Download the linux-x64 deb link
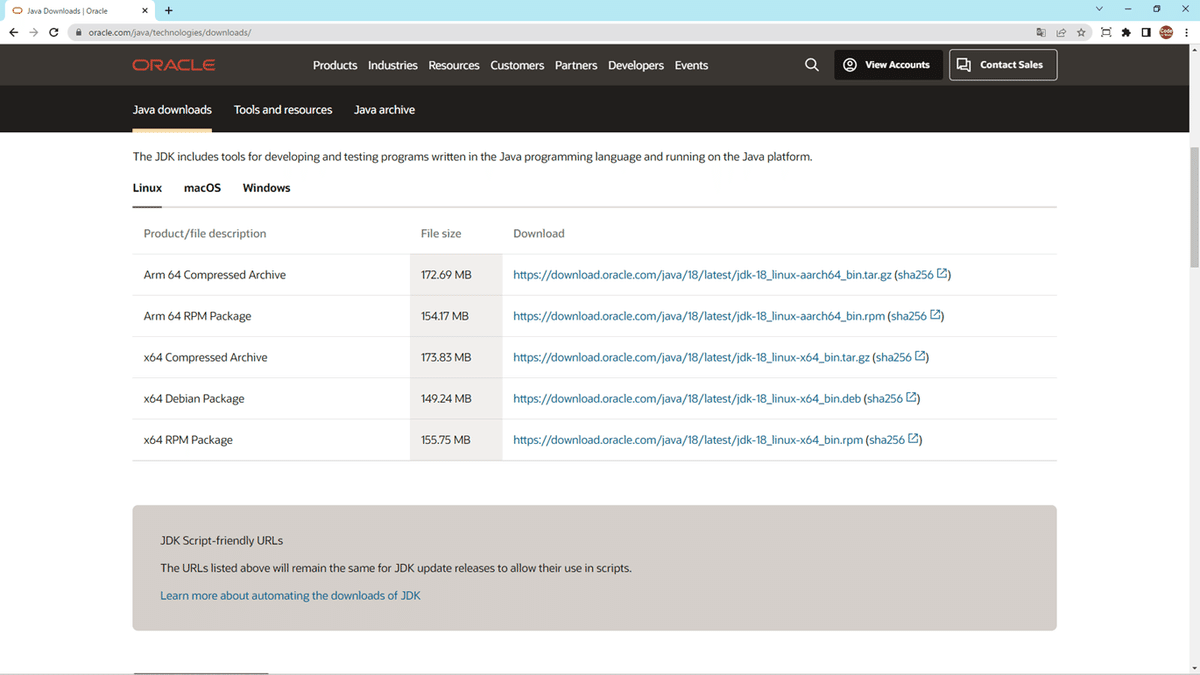The width and height of the screenshot is (1200, 675). click(686, 398)
